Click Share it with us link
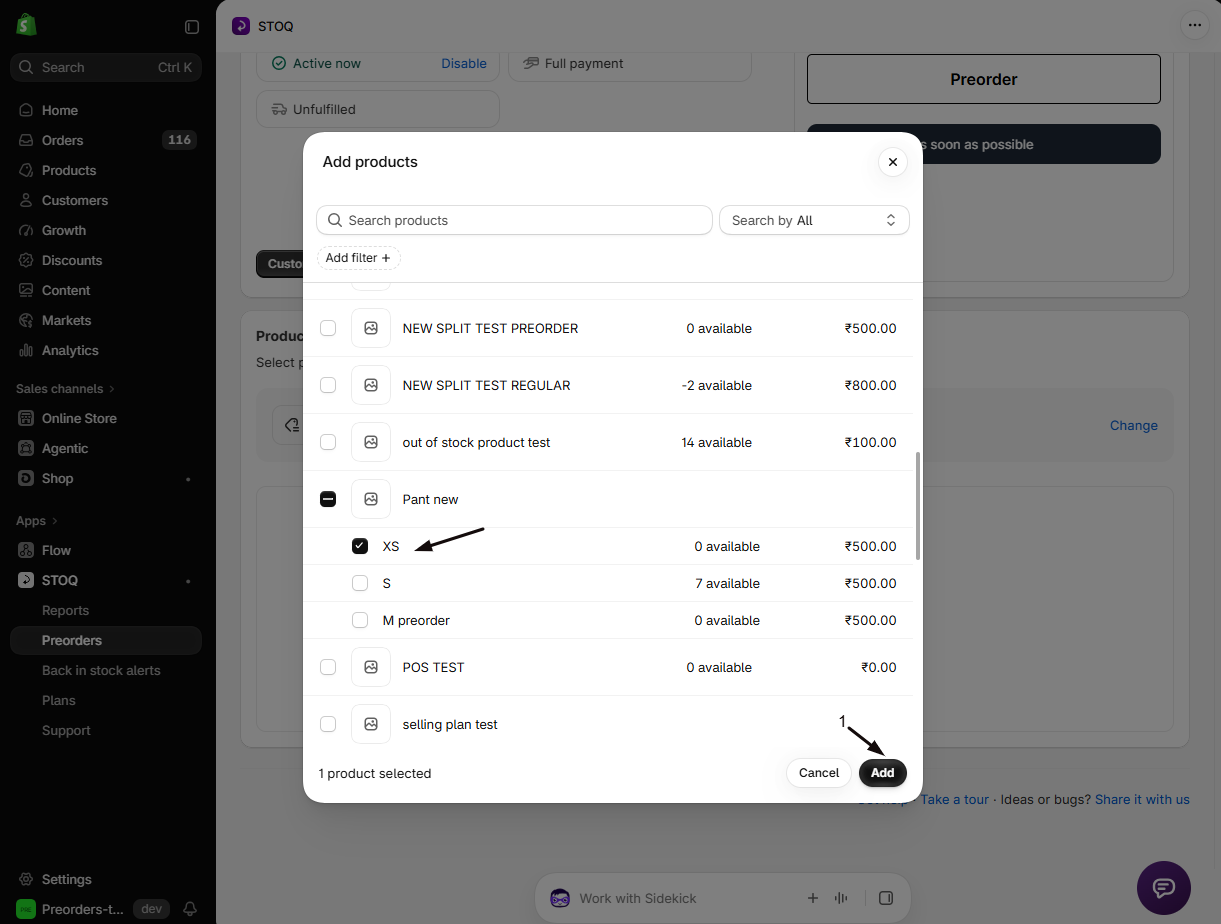1221x924 pixels. pos(1142,799)
